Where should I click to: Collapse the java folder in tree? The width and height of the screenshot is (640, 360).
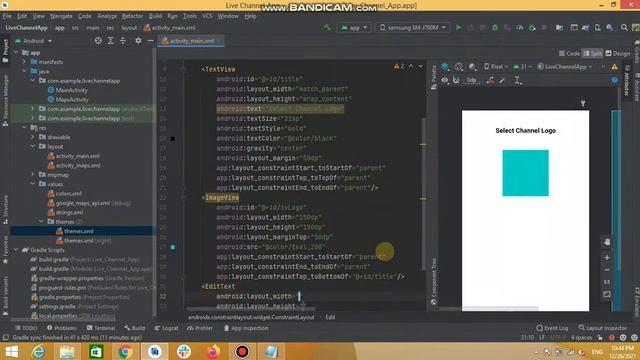coord(24,71)
